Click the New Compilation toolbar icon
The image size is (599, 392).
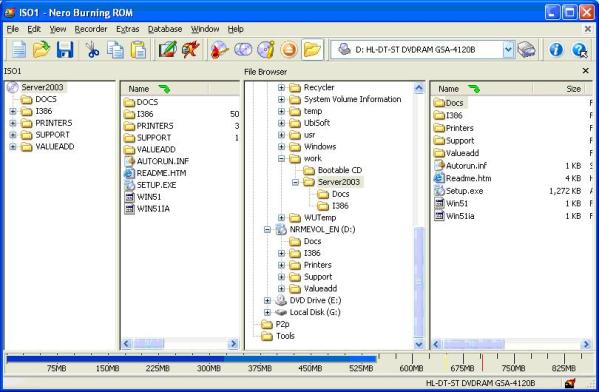click(18, 50)
